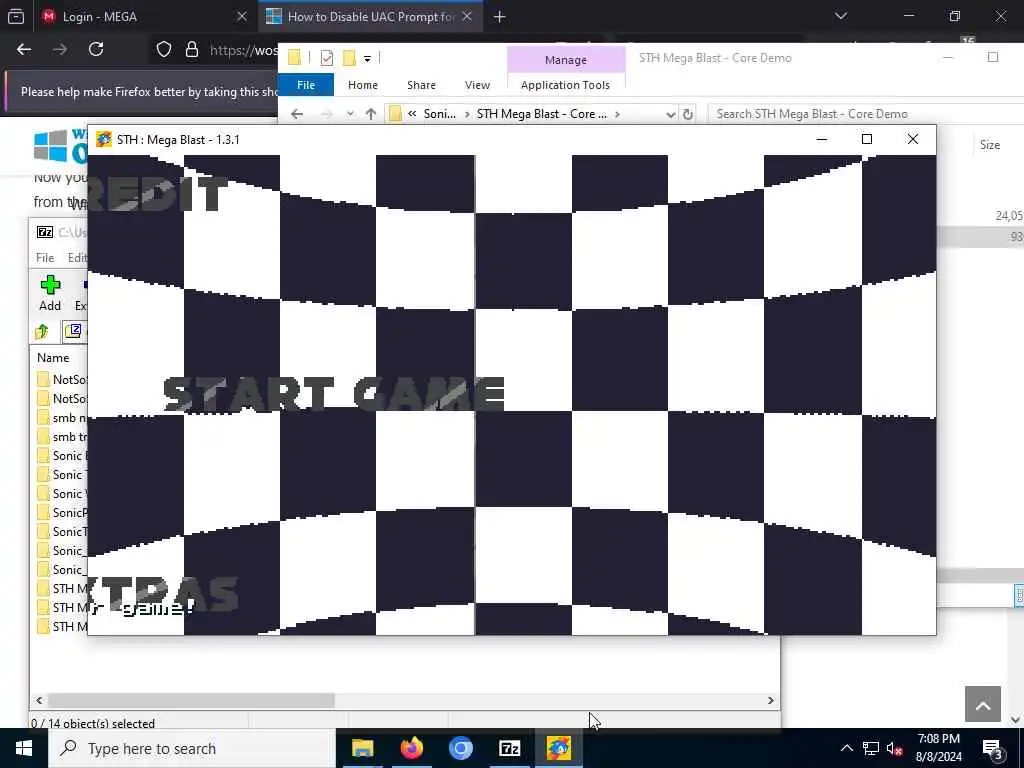Image resolution: width=1024 pixels, height=768 pixels.
Task: Click the Add button in 7-Zip
Action: point(50,293)
